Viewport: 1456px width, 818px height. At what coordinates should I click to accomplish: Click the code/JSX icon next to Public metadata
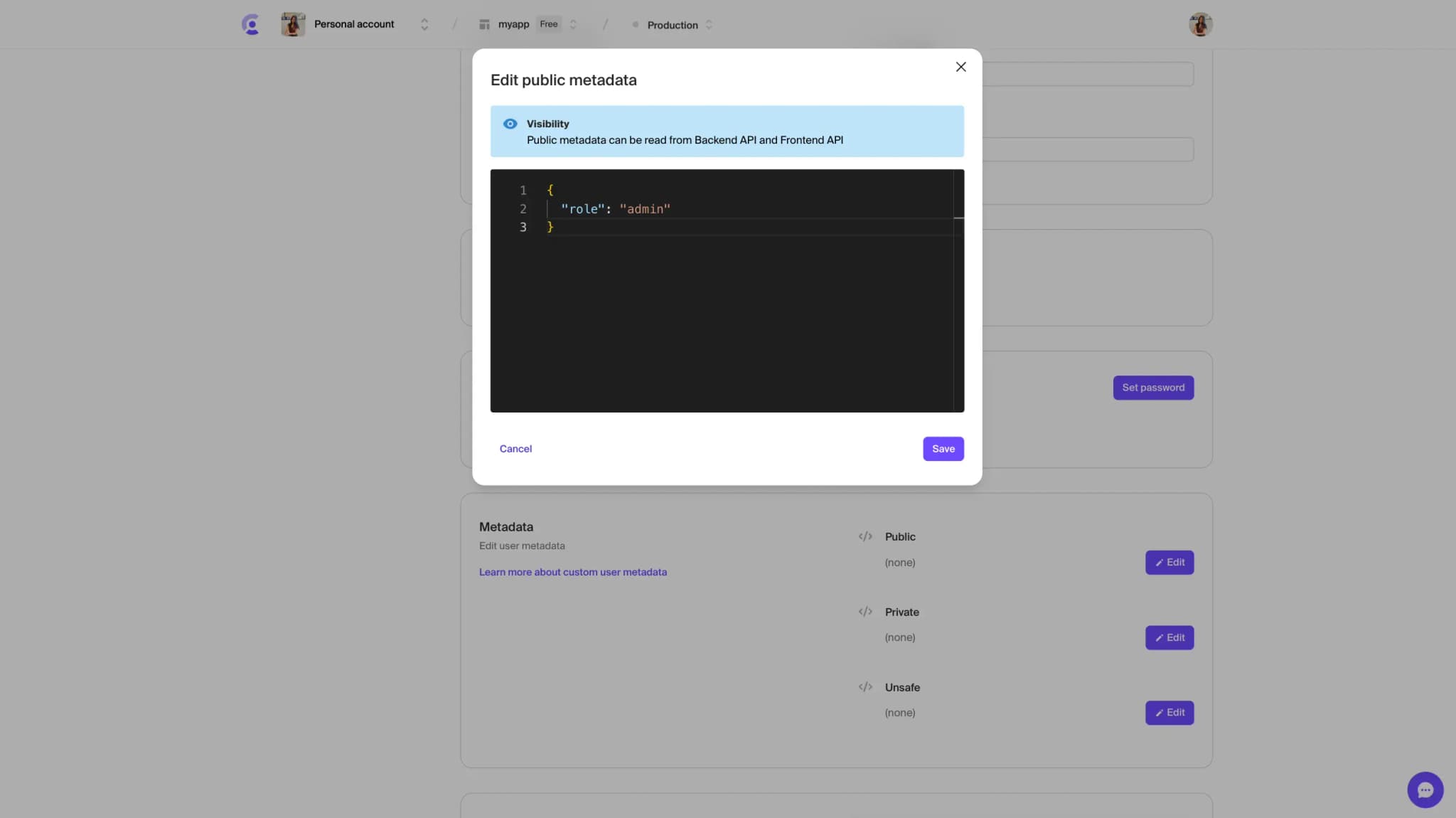864,537
